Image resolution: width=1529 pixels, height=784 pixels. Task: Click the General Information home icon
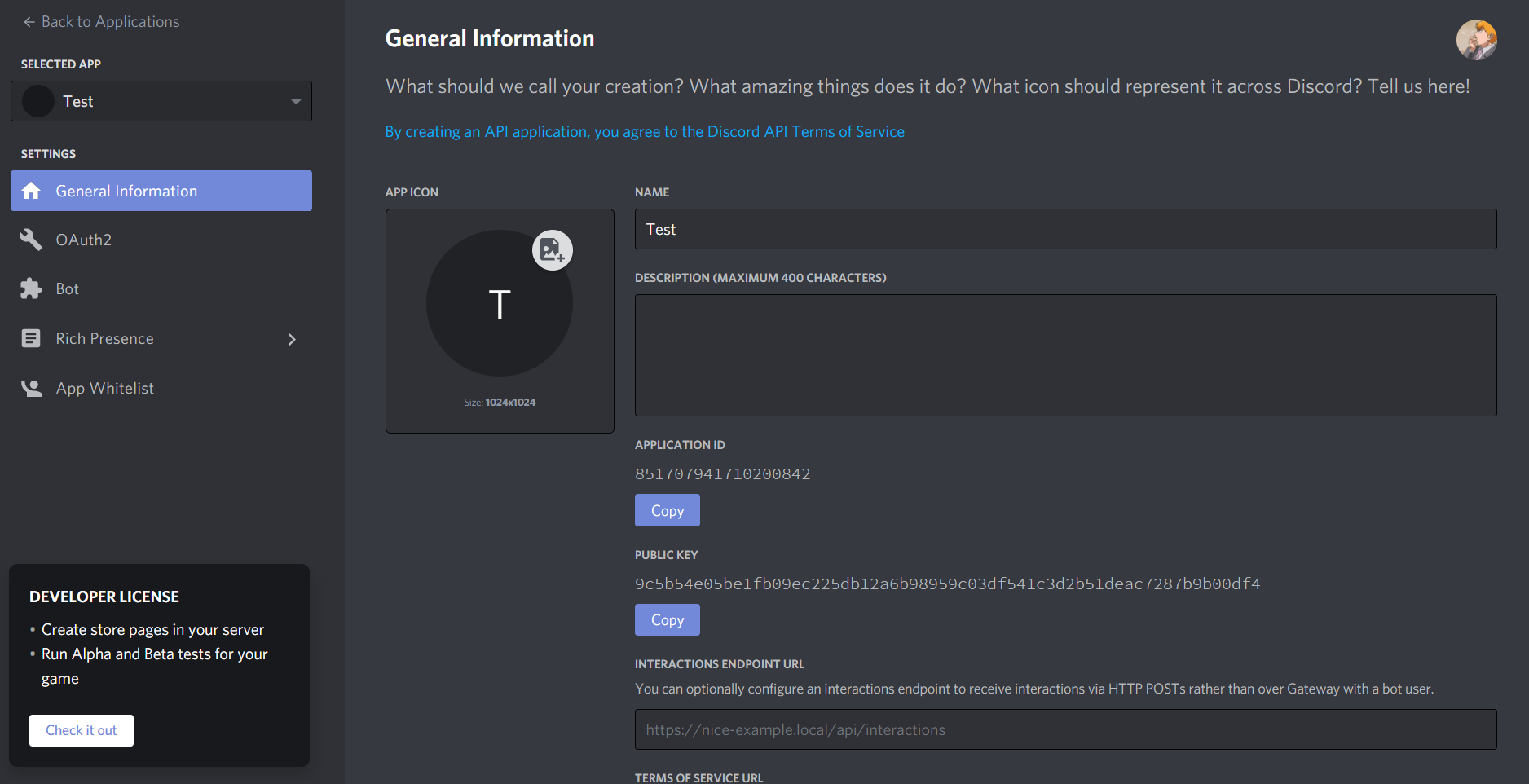click(x=31, y=191)
